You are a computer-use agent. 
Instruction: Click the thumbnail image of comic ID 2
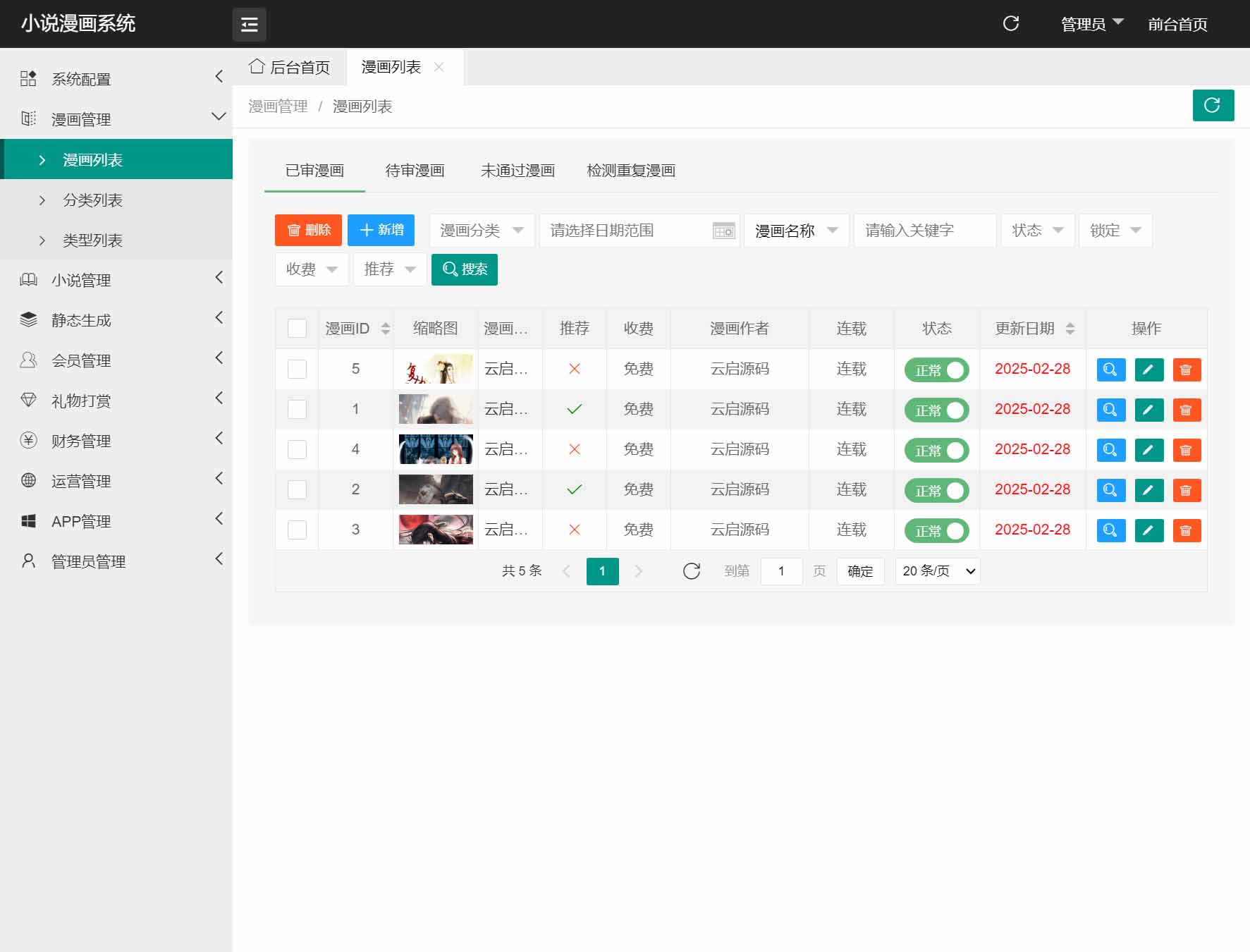click(x=435, y=489)
